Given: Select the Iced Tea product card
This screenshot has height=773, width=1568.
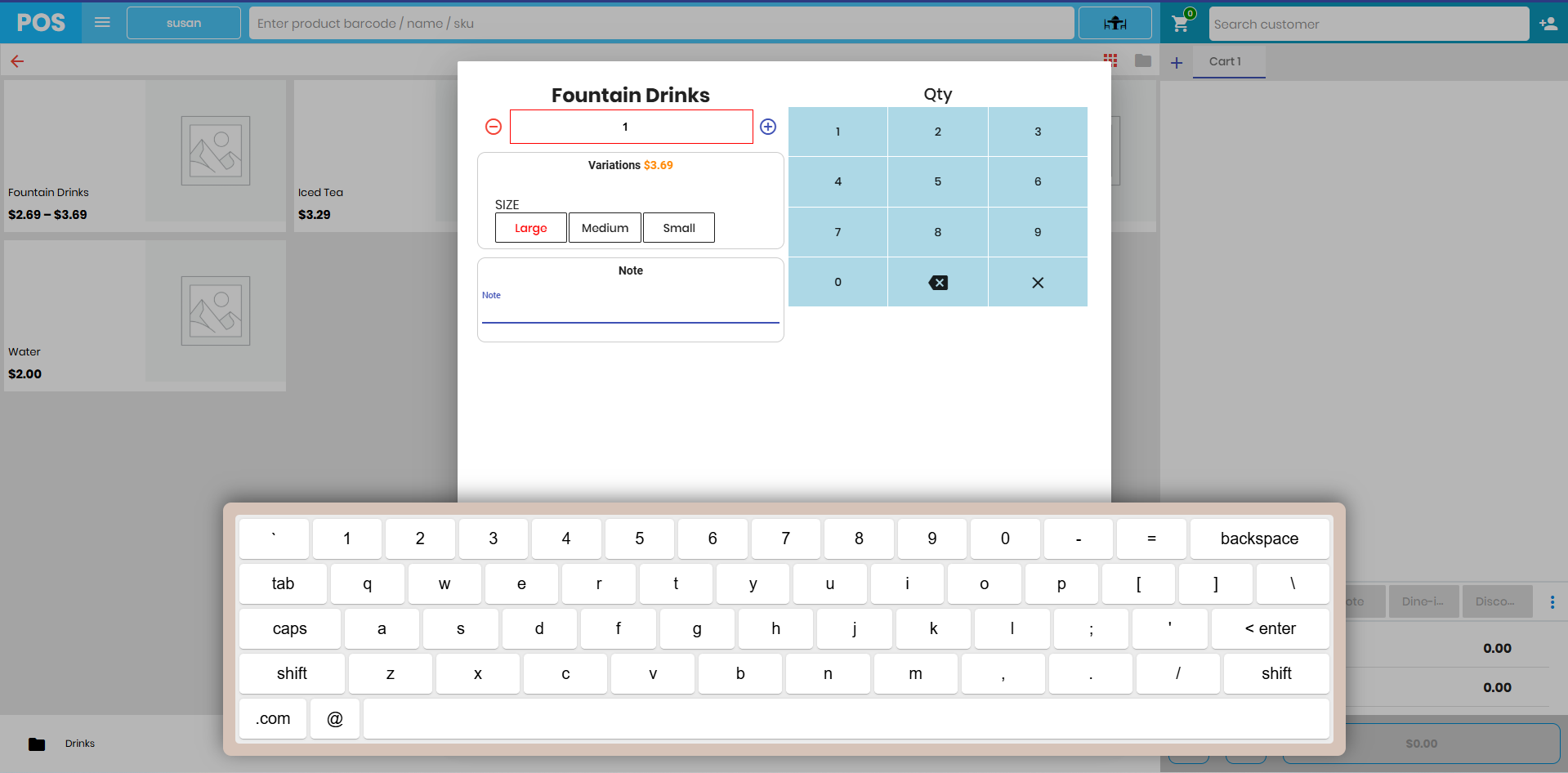Looking at the screenshot, I should (376, 156).
